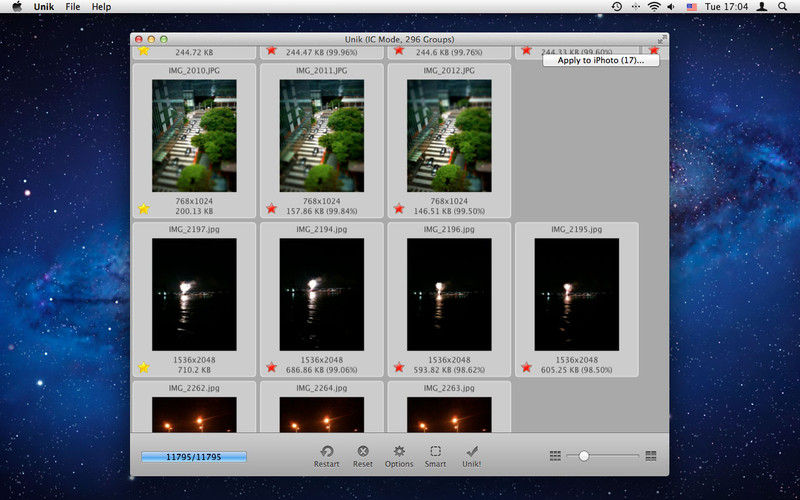Click the 710.2 KB size label

(194, 369)
